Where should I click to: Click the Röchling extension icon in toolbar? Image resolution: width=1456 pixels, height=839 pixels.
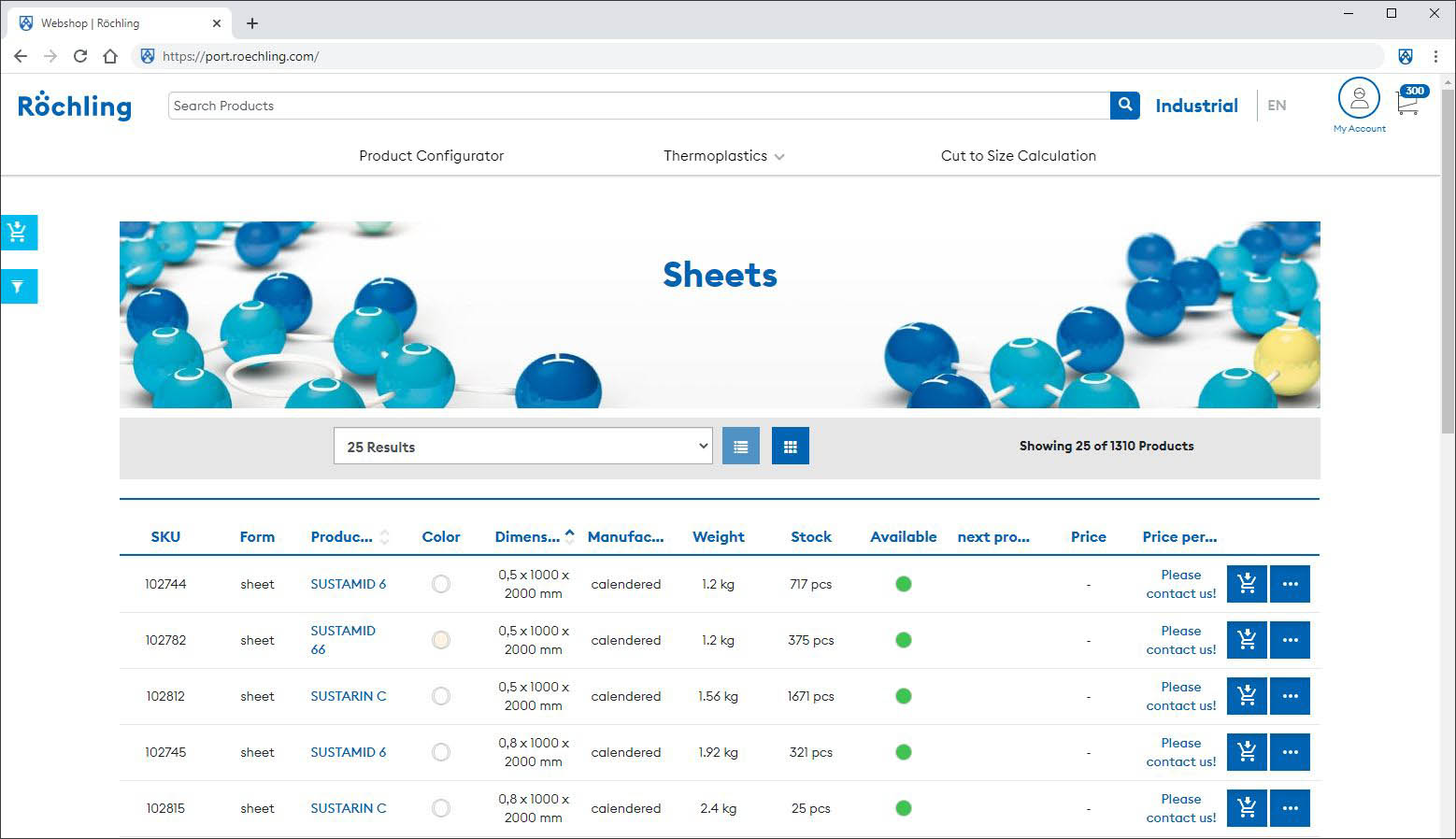tap(1406, 56)
